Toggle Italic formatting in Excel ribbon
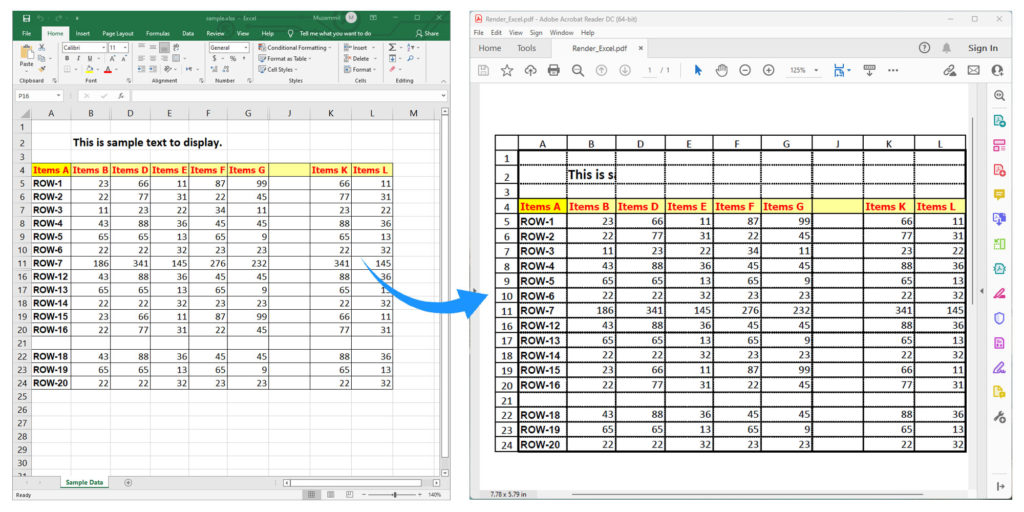The width and height of the screenshot is (1024, 512). (x=77, y=59)
